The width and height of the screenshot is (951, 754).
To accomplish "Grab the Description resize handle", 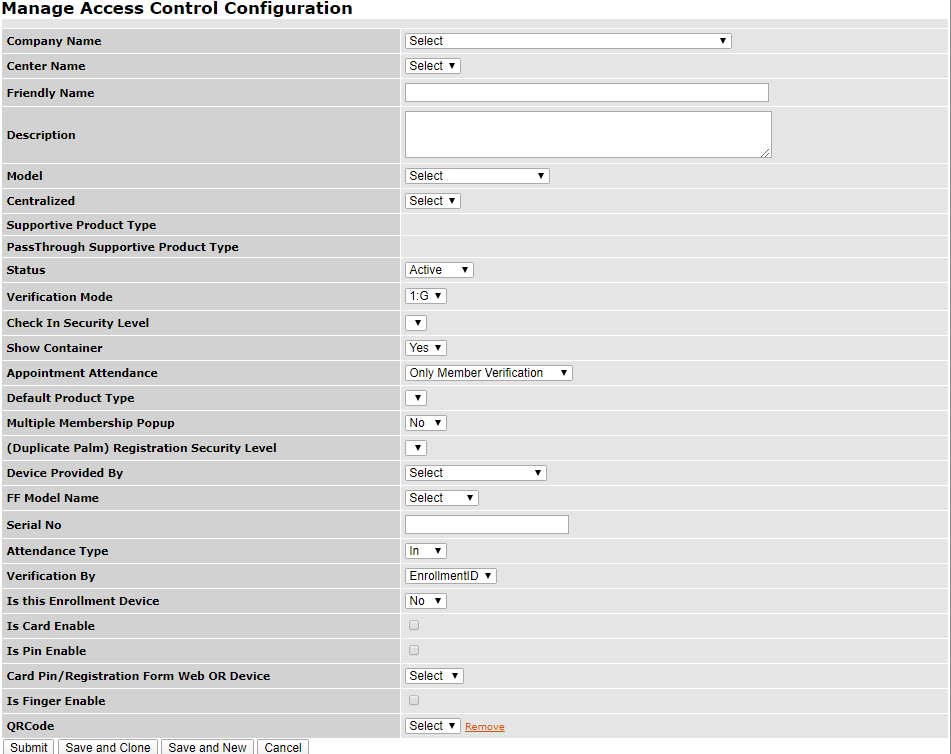I will click(x=765, y=153).
